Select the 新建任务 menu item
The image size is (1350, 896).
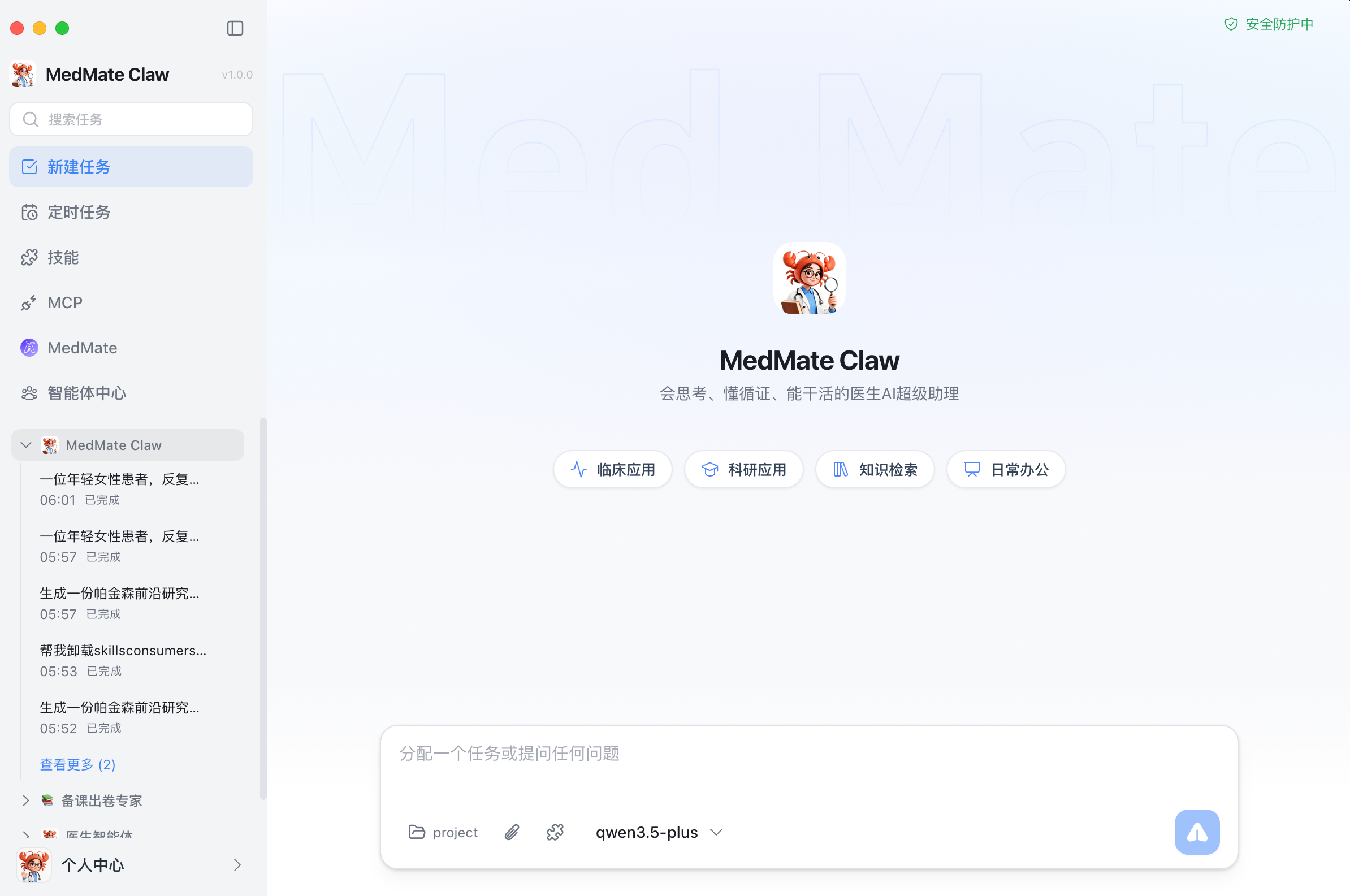131,167
